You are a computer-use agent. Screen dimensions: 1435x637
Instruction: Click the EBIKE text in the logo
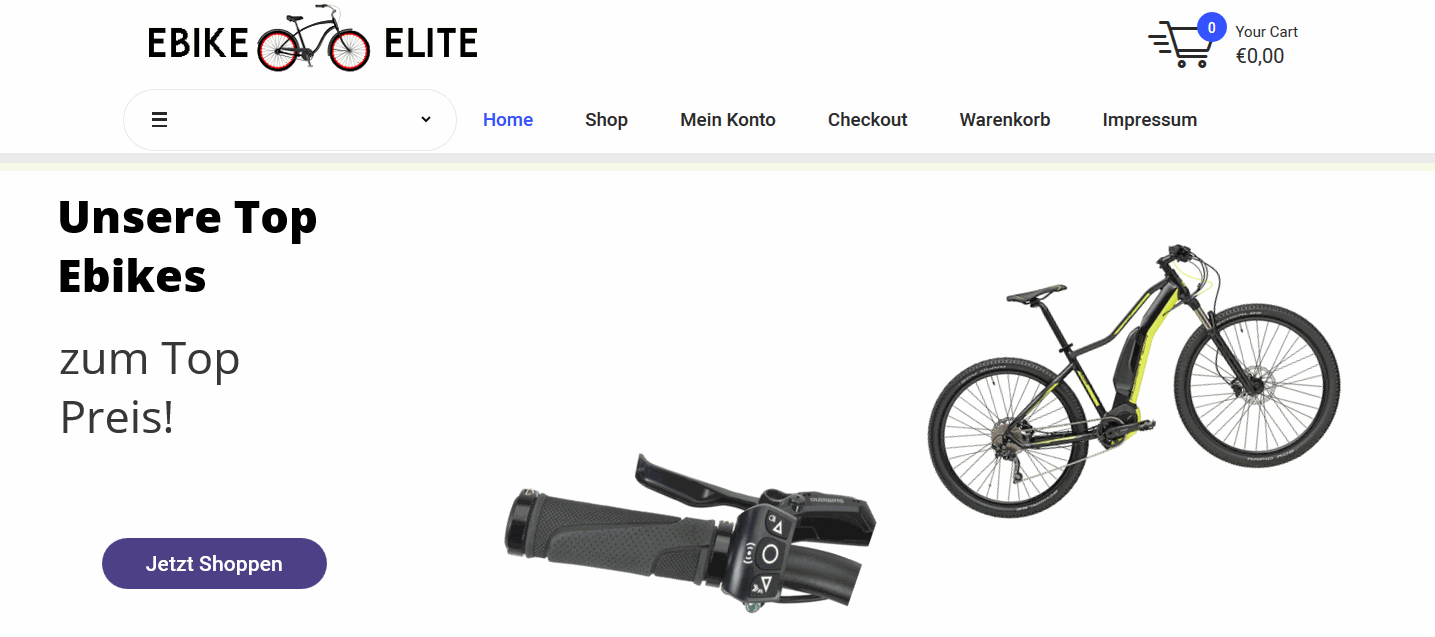click(198, 44)
